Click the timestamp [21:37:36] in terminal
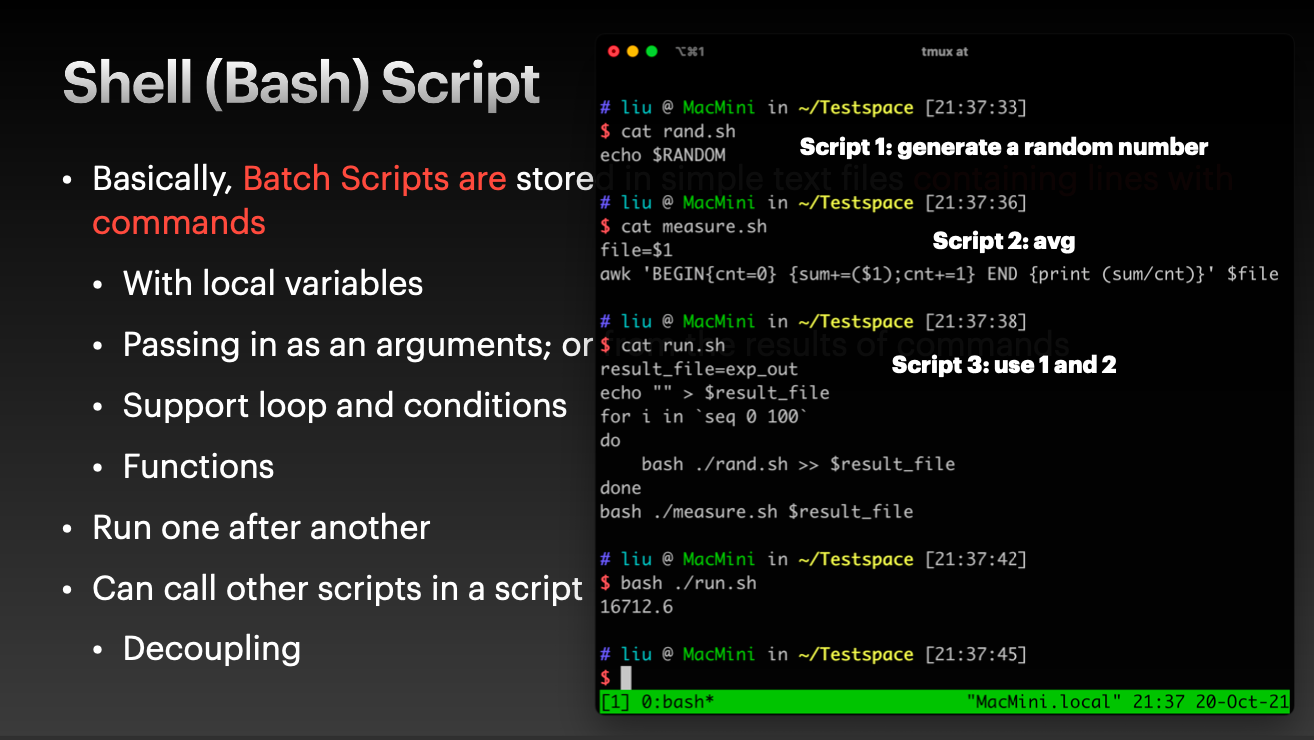1314x740 pixels. (976, 202)
